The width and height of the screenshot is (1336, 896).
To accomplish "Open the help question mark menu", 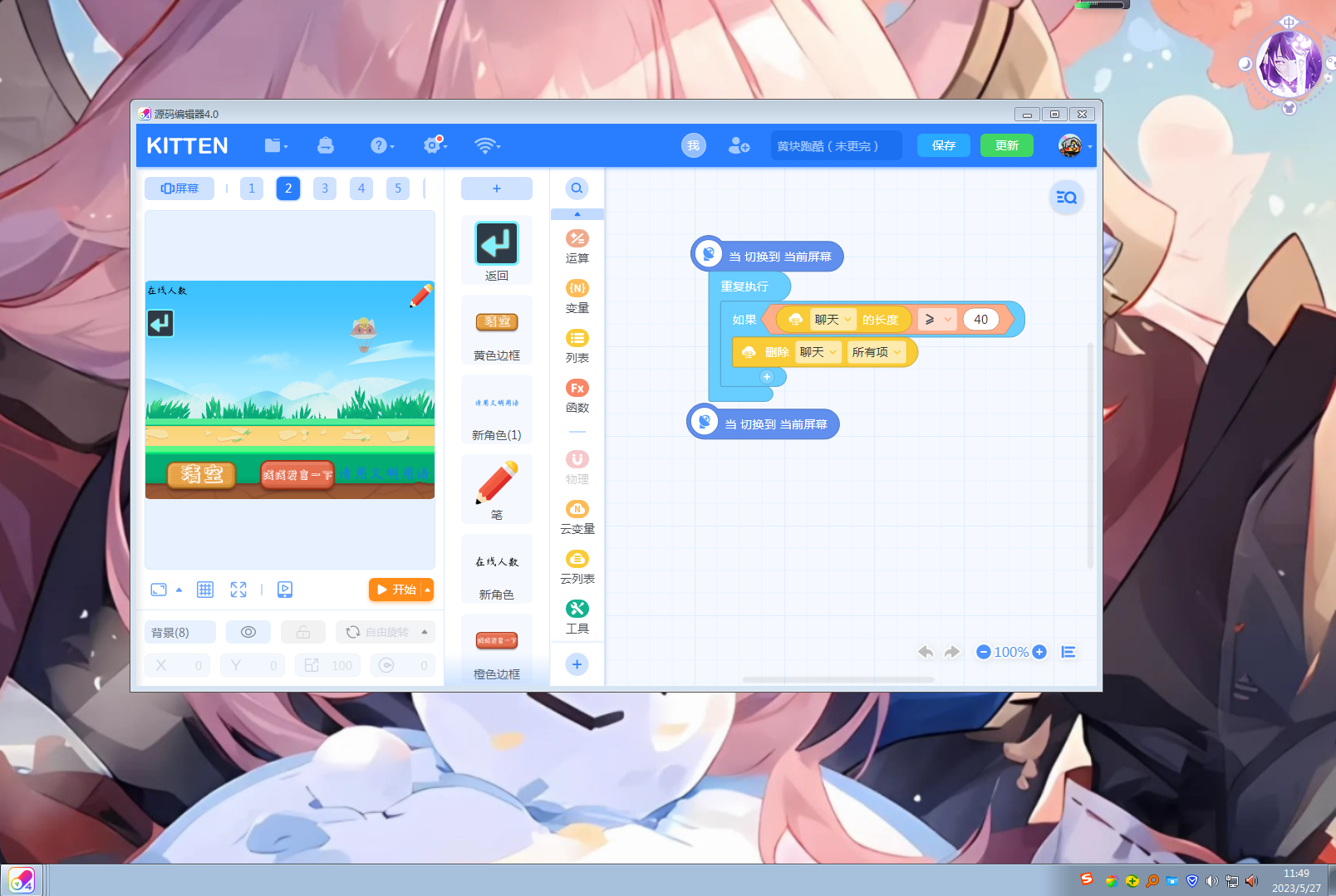I will click(381, 146).
